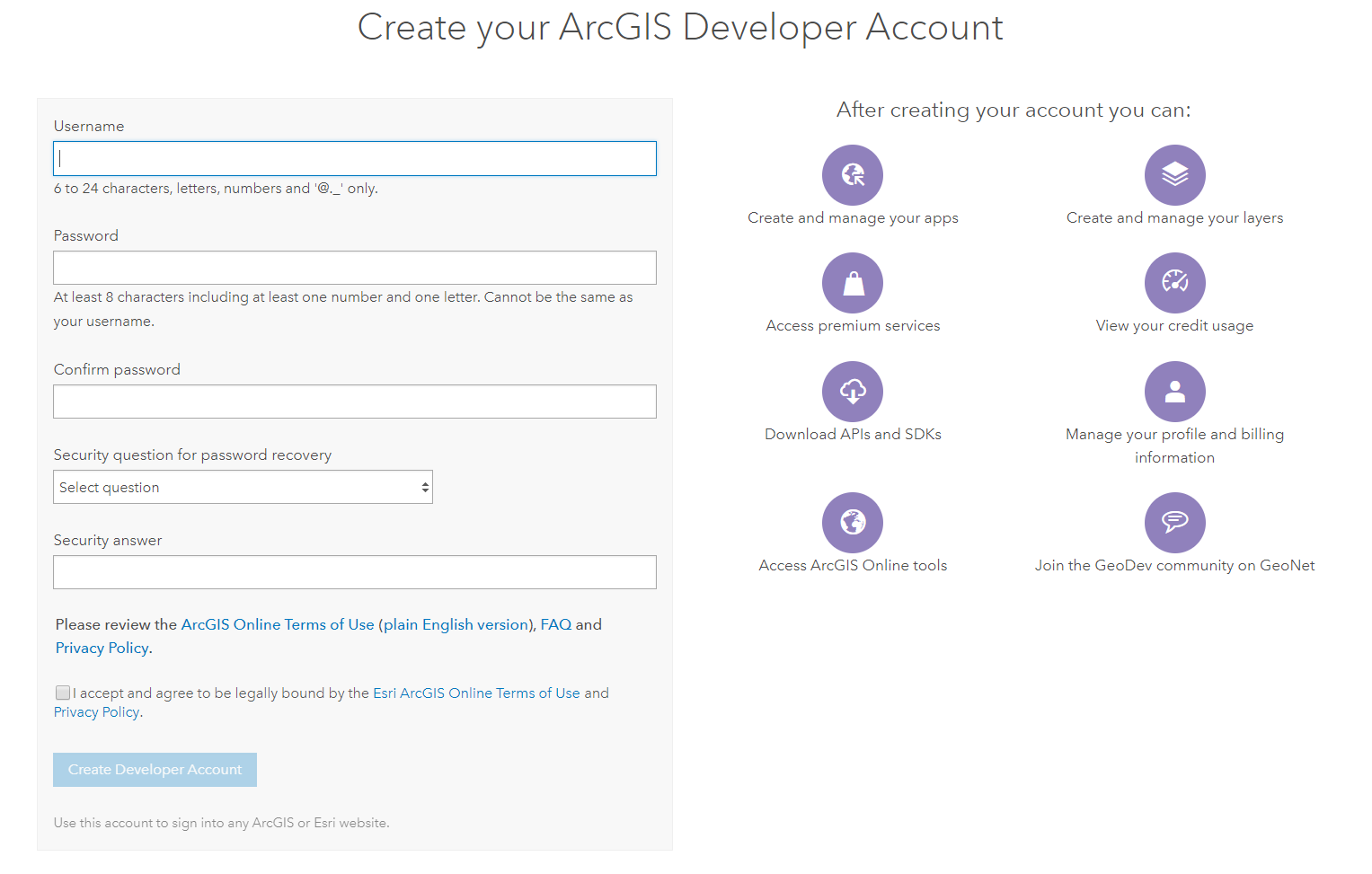Click the 'Create and manage your layers' caption

pos(1174,217)
